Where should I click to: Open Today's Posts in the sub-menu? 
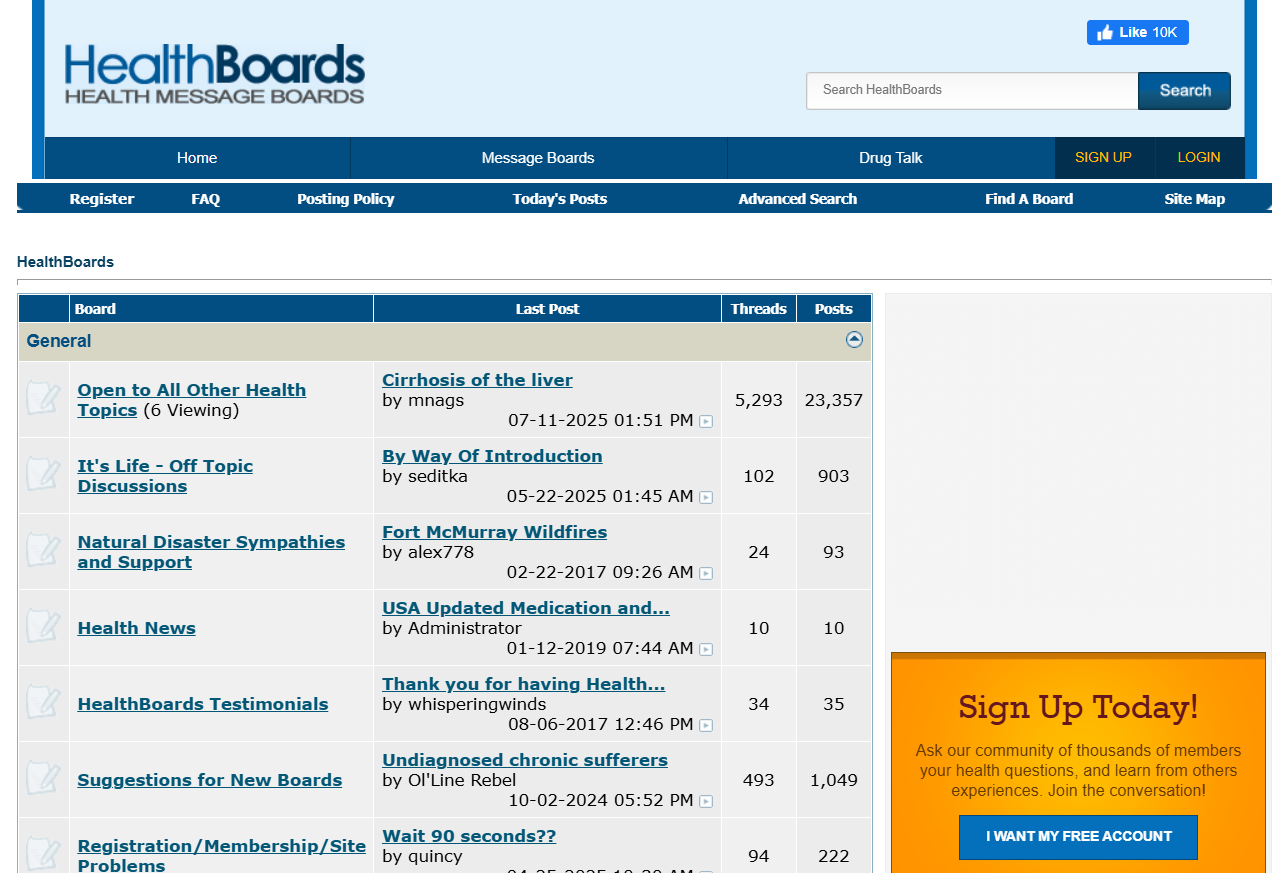(x=560, y=199)
